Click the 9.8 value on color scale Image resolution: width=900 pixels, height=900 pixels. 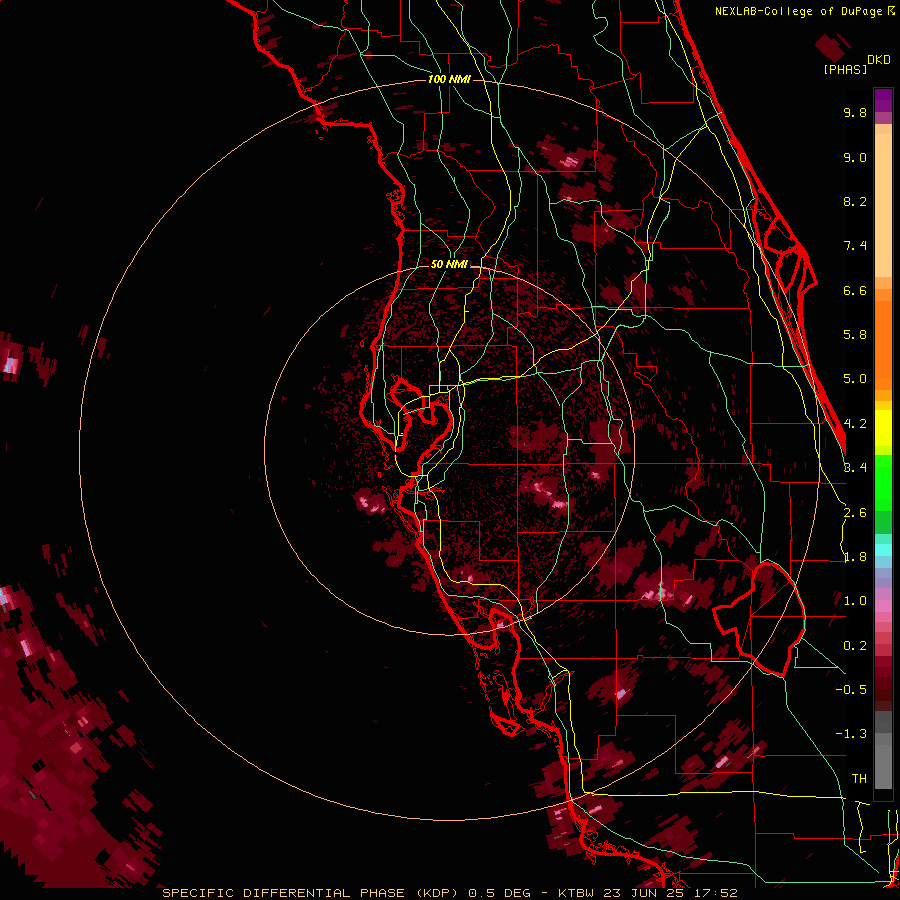tap(855, 112)
